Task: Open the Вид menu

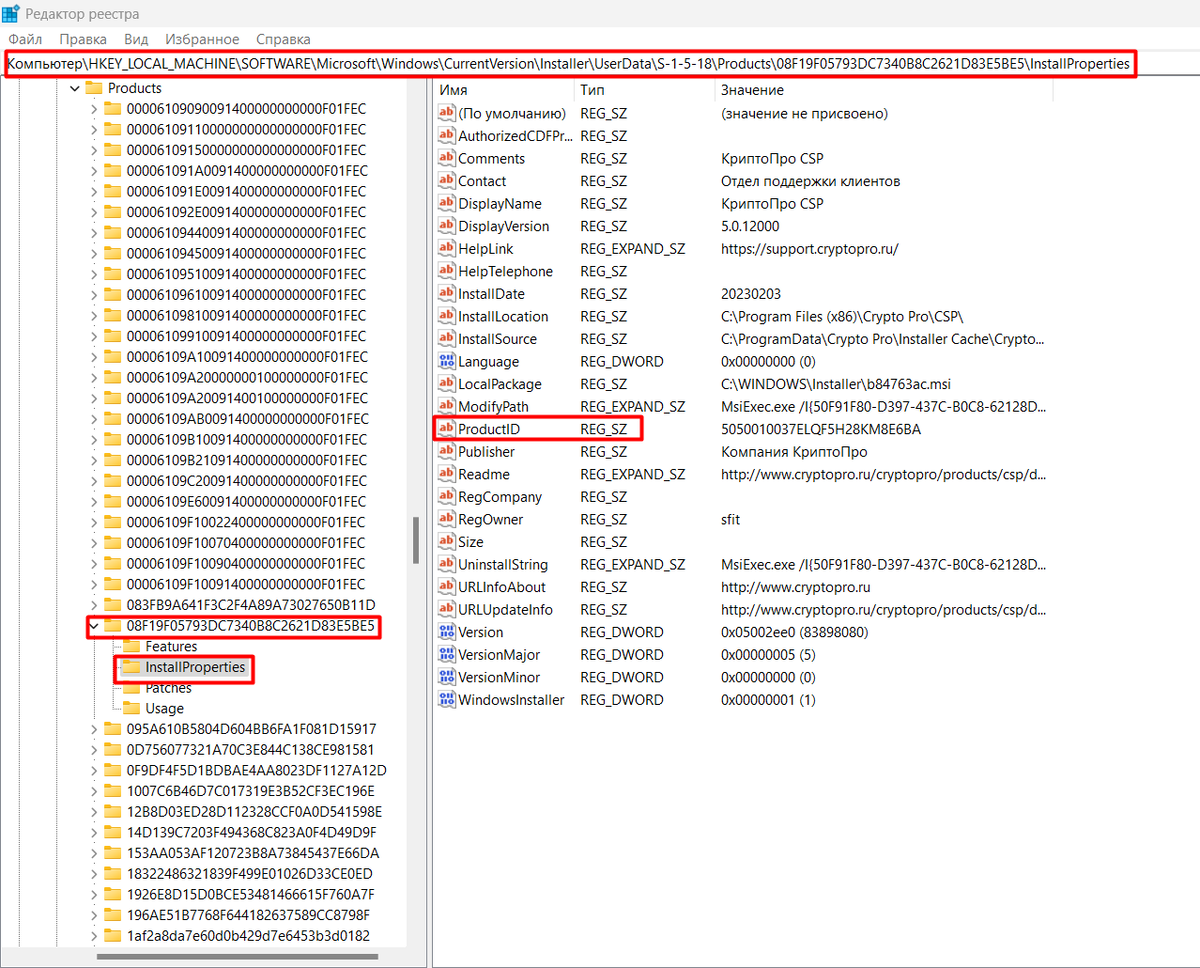Action: coord(136,39)
